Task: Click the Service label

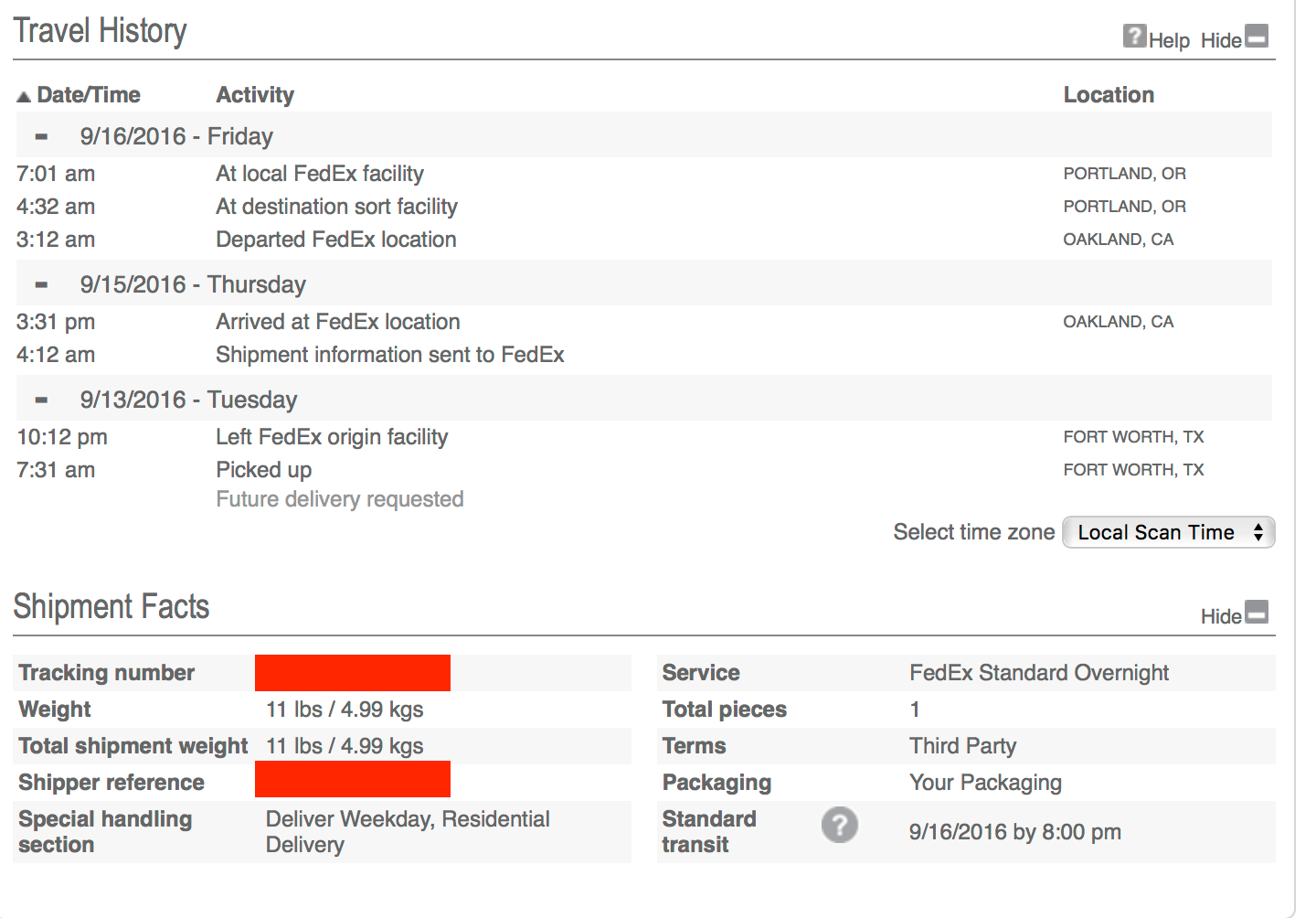Action: pos(701,673)
